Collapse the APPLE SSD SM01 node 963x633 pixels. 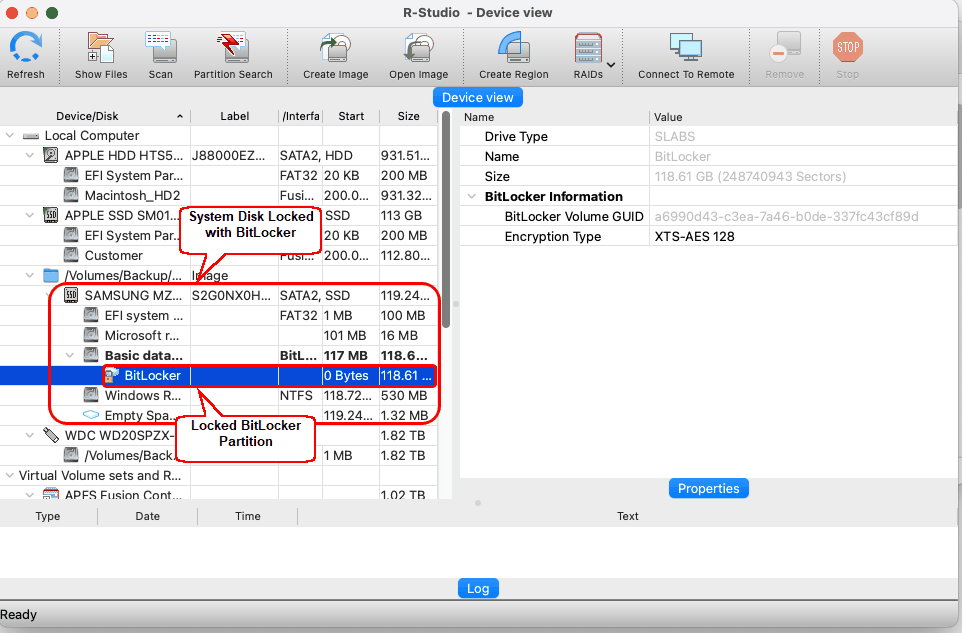[x=29, y=216]
